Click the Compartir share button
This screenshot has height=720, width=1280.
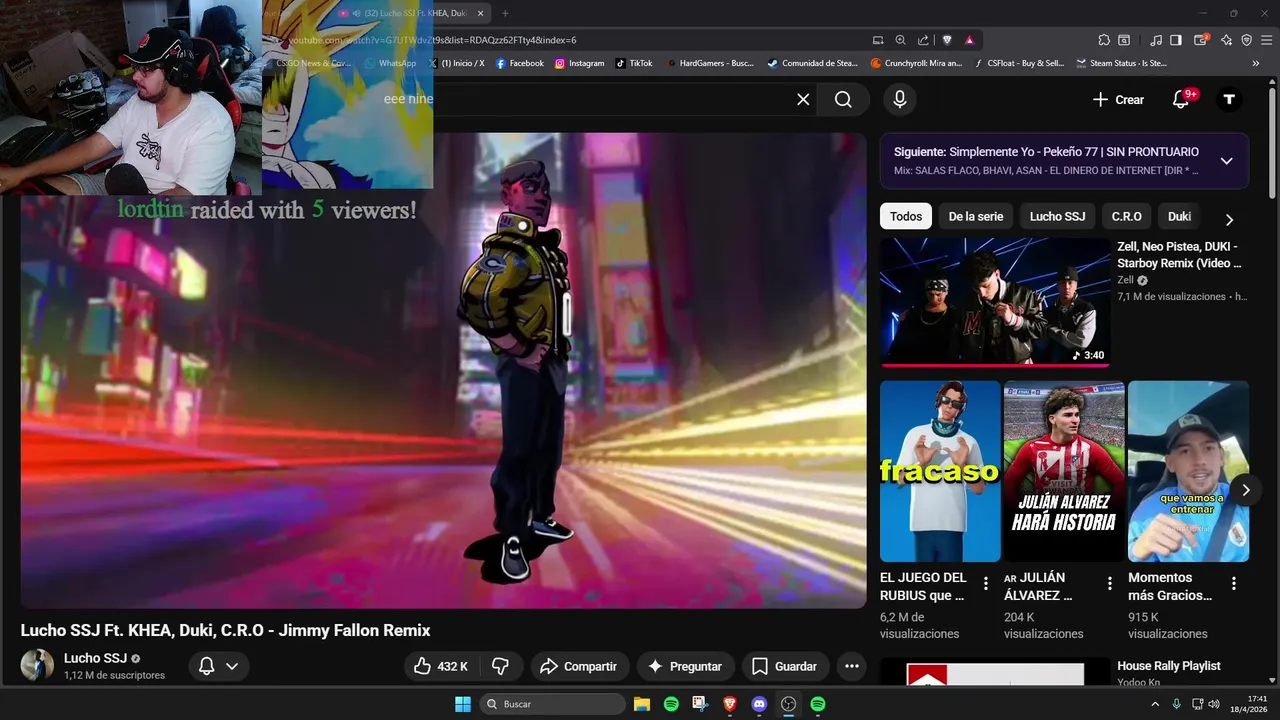tap(579, 666)
